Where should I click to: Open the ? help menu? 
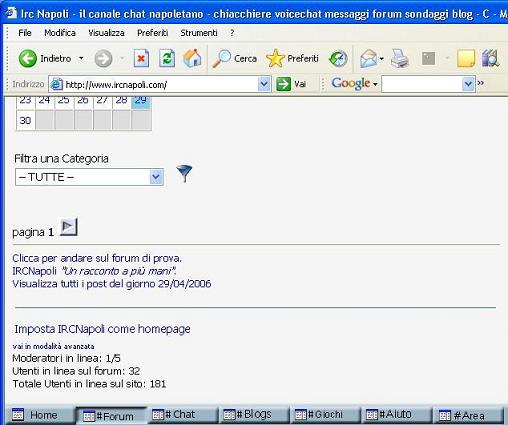pos(232,33)
